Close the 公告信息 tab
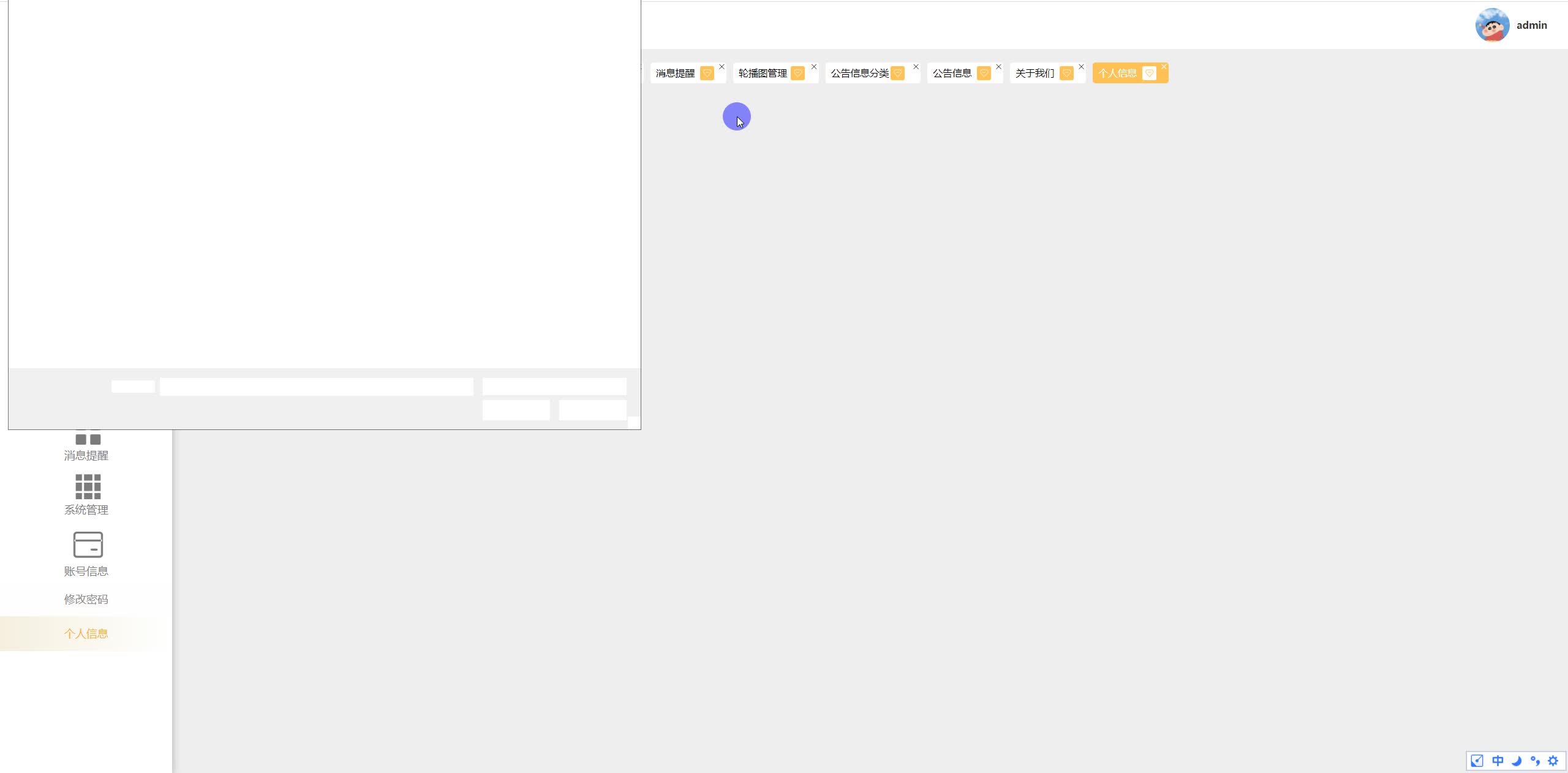 tap(998, 67)
